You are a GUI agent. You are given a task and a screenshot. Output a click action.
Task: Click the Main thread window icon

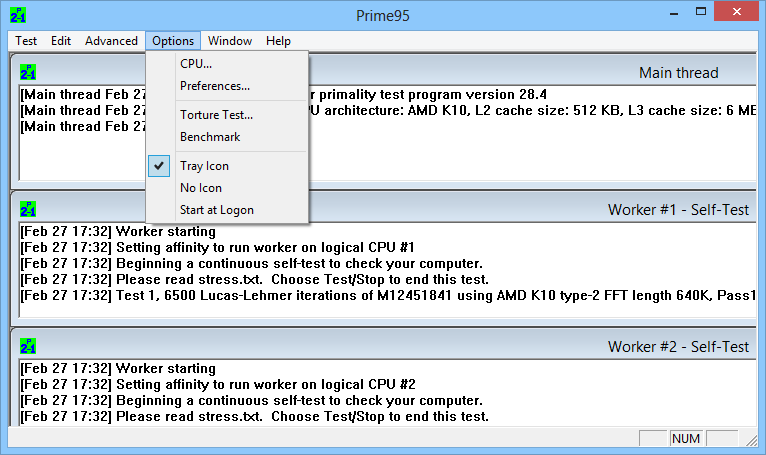click(28, 72)
